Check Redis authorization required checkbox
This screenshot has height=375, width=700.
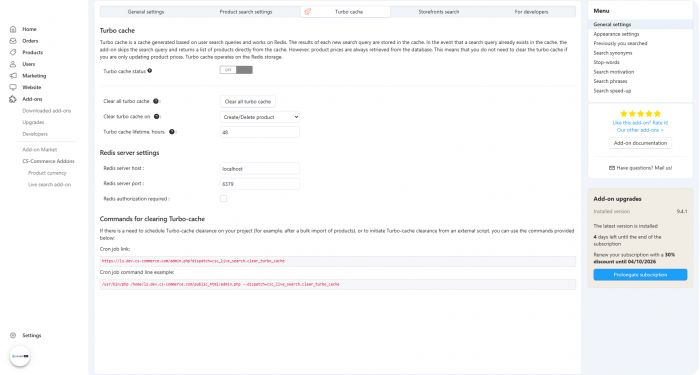(223, 199)
